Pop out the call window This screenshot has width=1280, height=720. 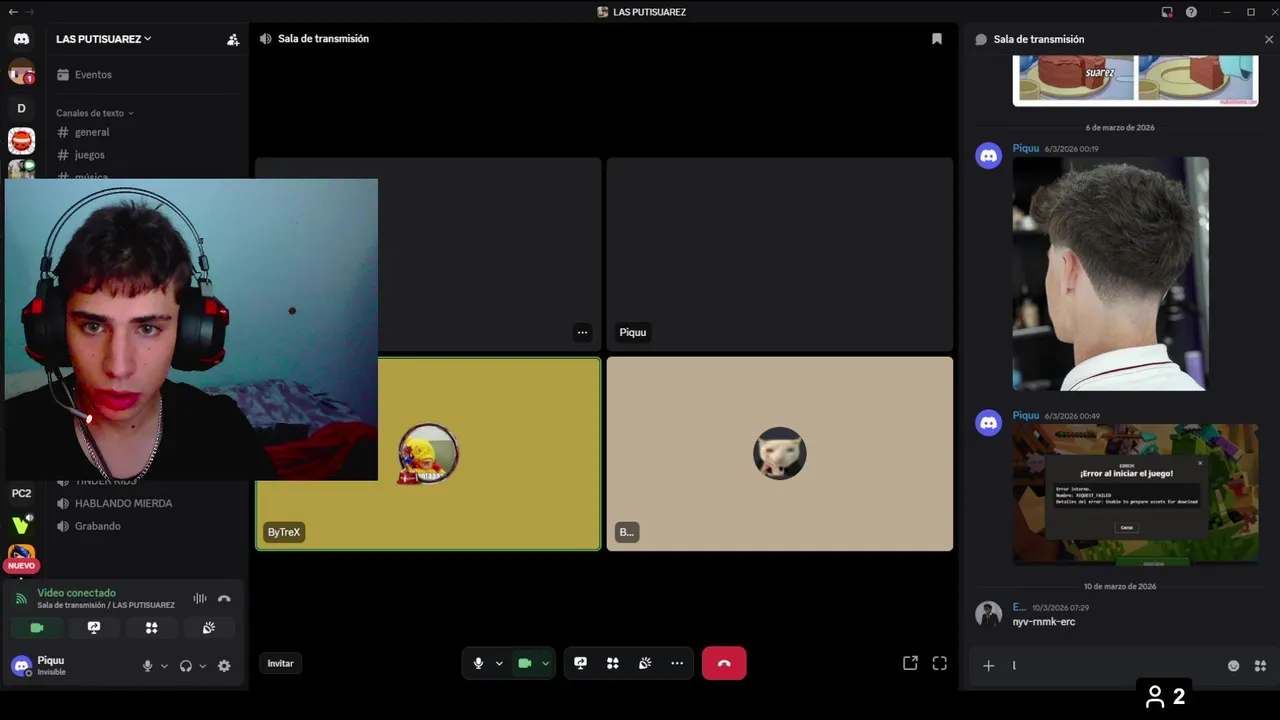click(910, 663)
